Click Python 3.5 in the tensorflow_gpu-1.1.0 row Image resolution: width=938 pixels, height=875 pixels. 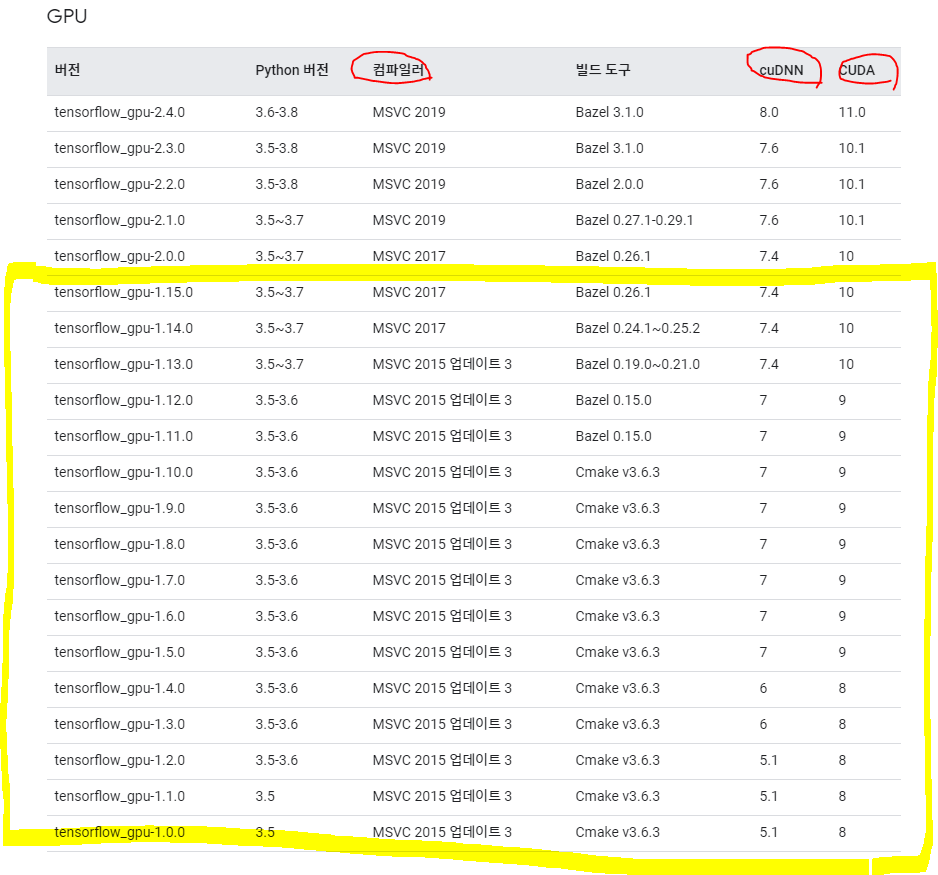click(265, 796)
